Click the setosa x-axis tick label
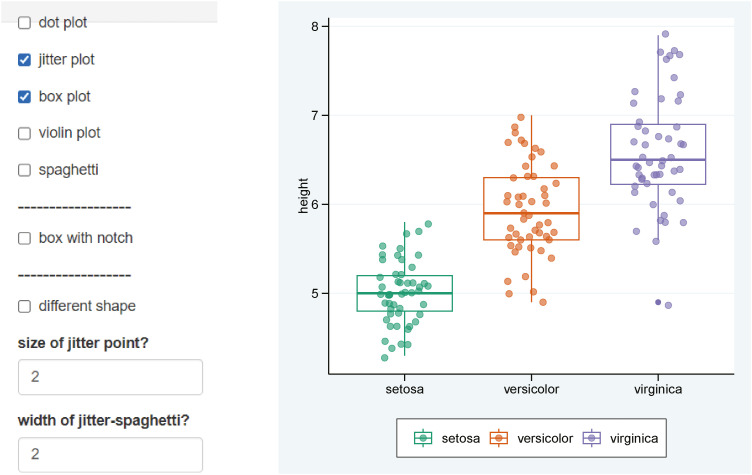 (x=404, y=389)
